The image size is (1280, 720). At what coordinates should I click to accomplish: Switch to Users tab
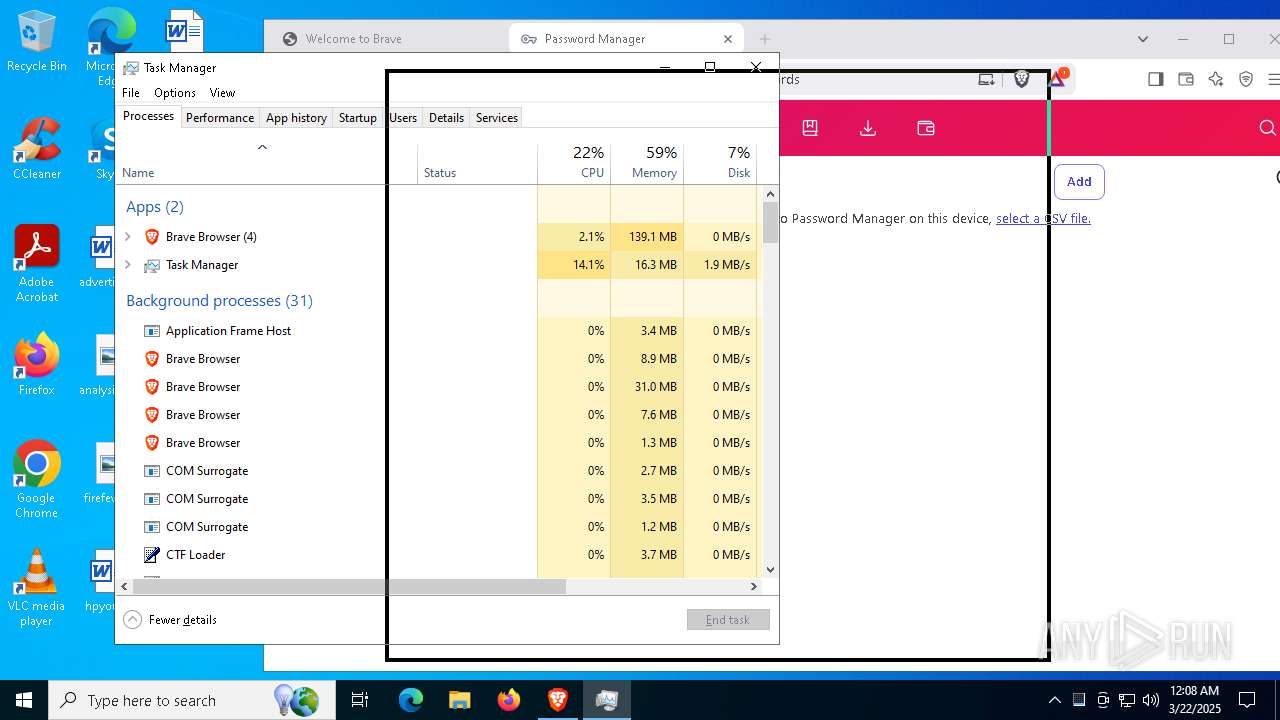coord(403,118)
